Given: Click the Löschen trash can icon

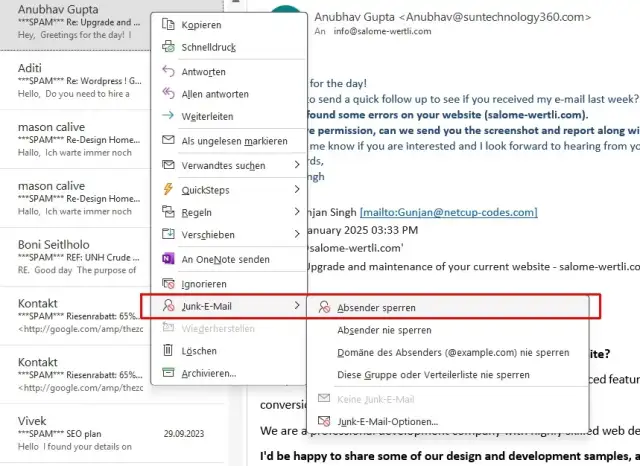Looking at the screenshot, I should click(x=168, y=350).
